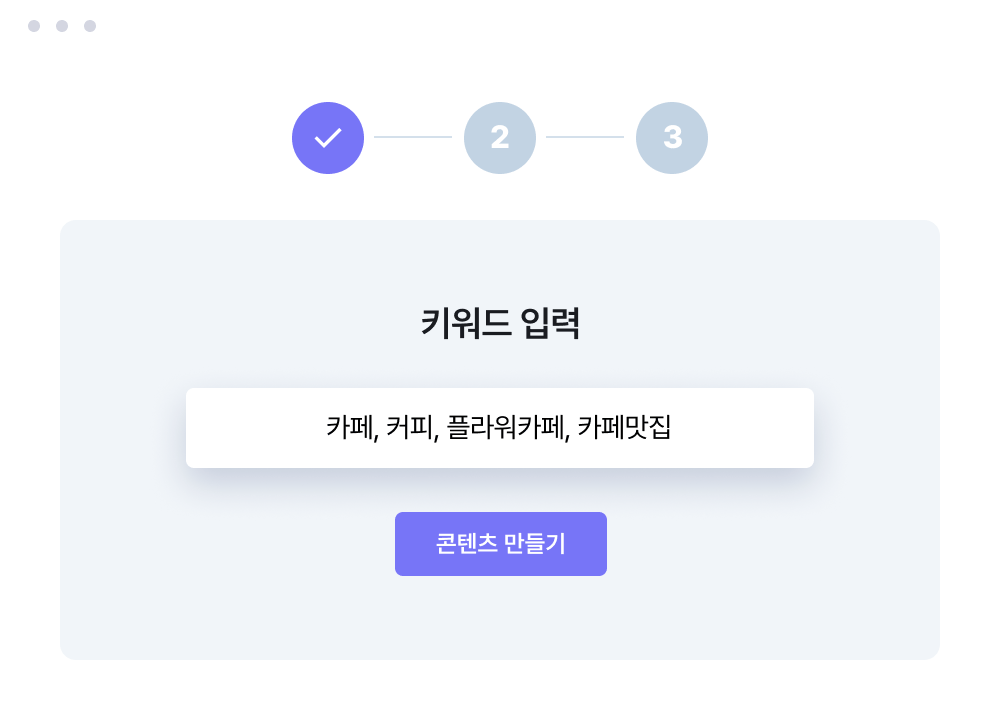The height and width of the screenshot is (720, 1000).
Task: Click the connector line between steps 1 and 2
Action: [414, 138]
